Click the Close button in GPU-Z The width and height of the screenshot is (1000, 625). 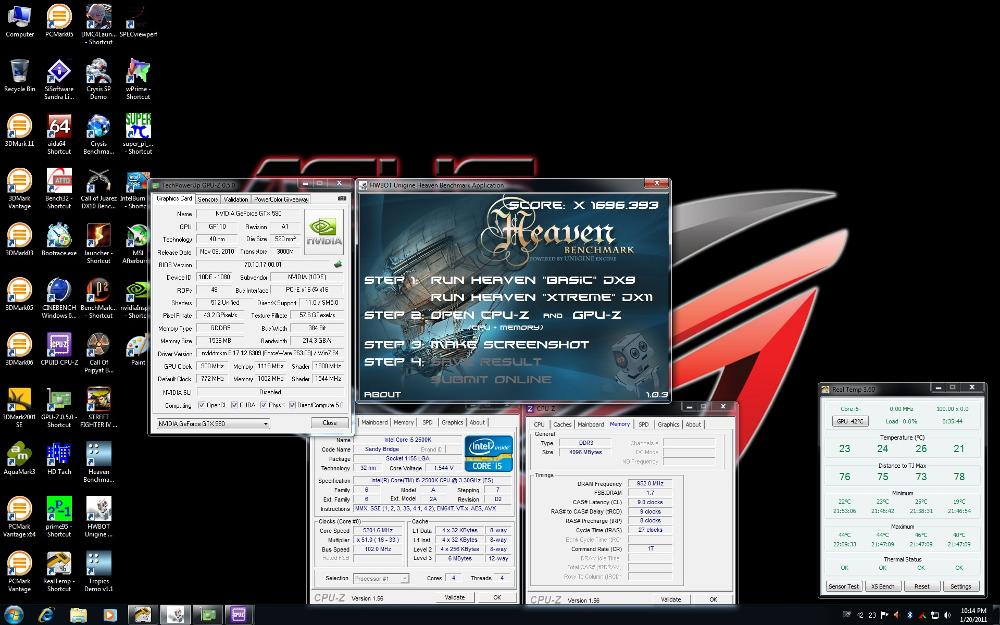pyautogui.click(x=330, y=423)
